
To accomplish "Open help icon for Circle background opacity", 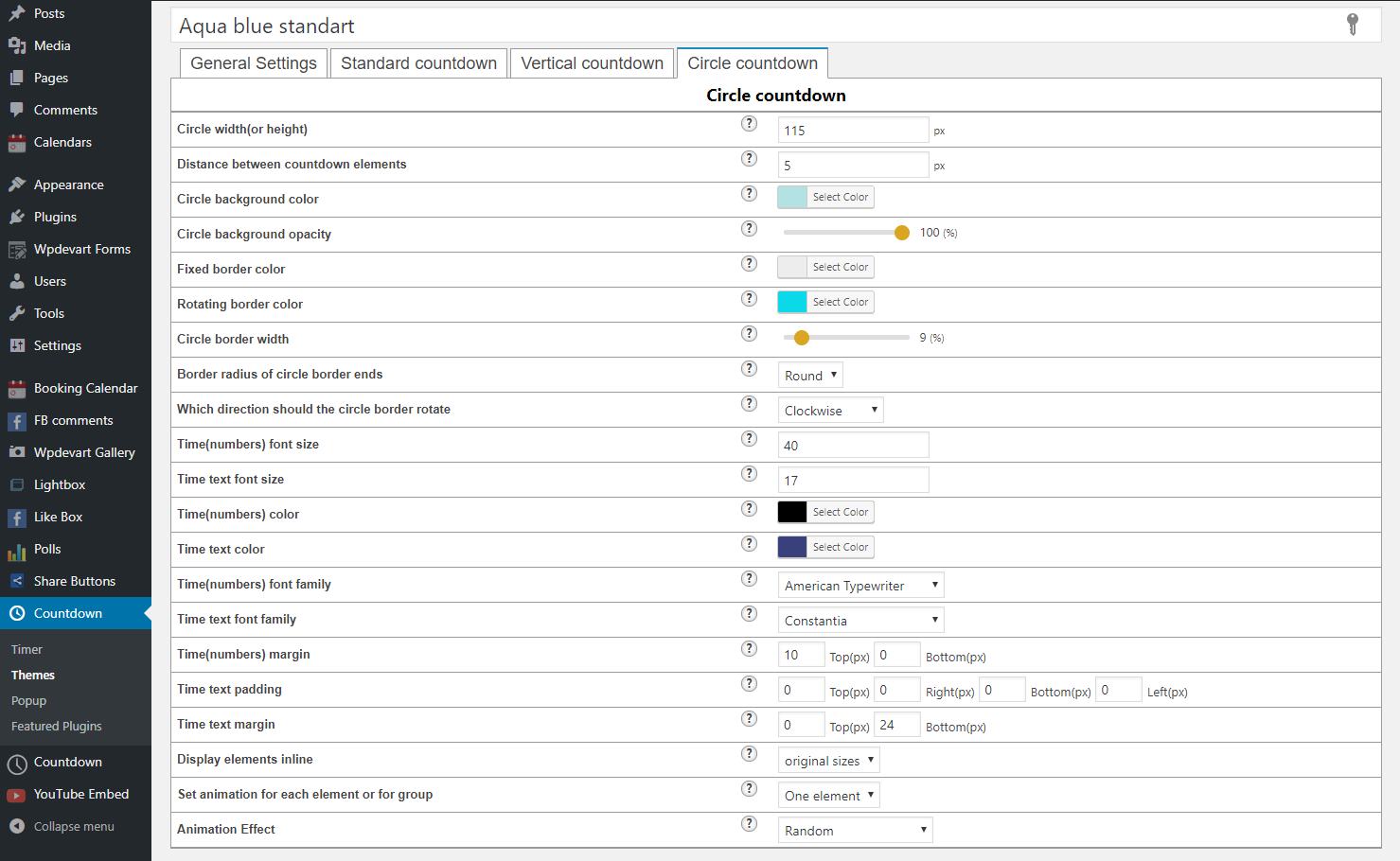I will click(749, 228).
